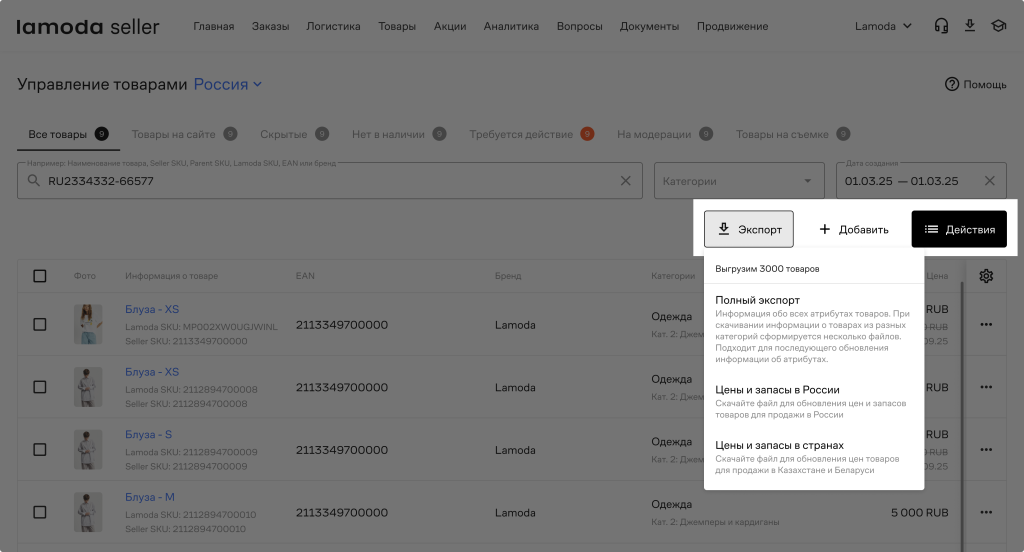Click the 5 000 RUB price
This screenshot has height=552, width=1024.
920,513
